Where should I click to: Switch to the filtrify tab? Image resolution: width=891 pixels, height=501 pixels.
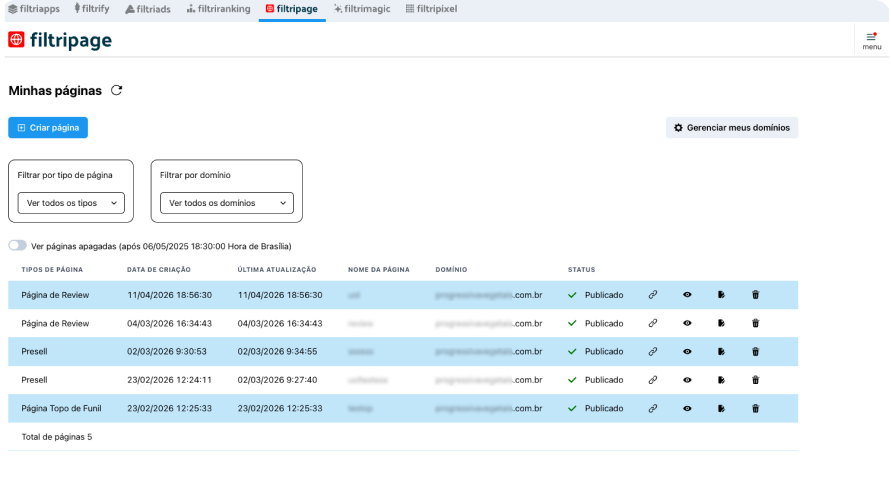point(91,8)
